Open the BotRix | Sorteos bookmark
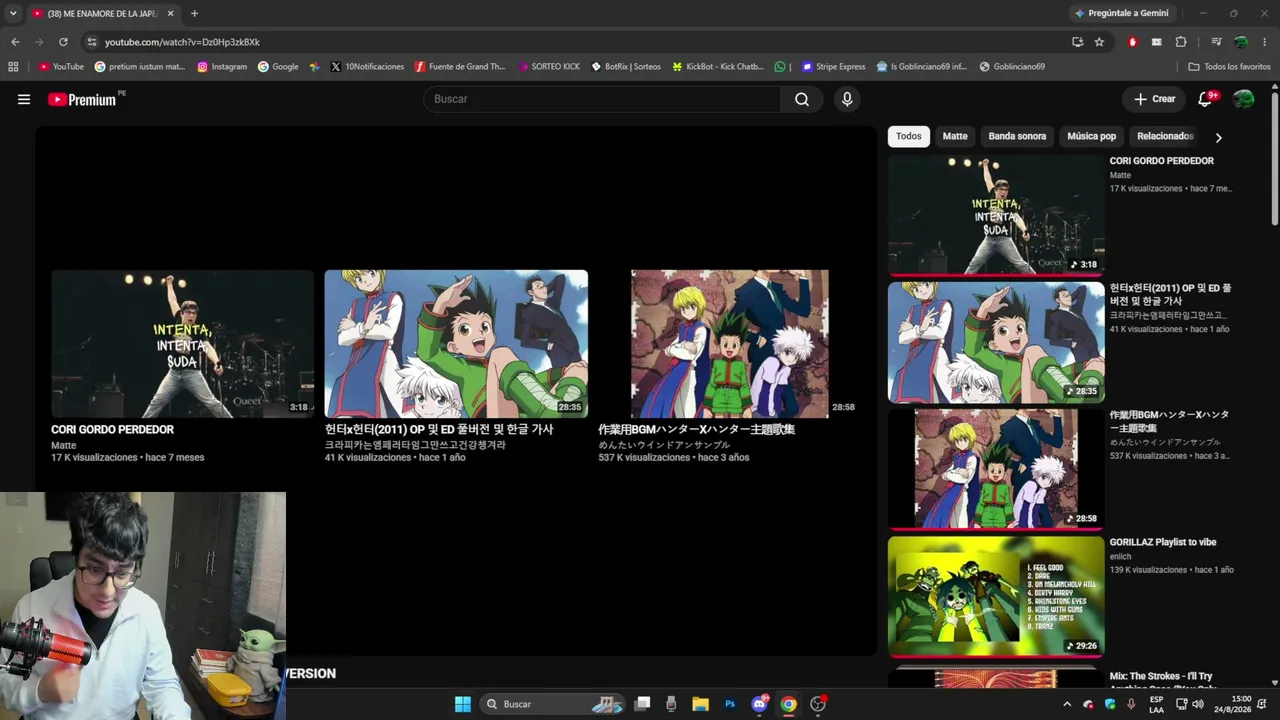The height and width of the screenshot is (720, 1280). pyautogui.click(x=626, y=67)
